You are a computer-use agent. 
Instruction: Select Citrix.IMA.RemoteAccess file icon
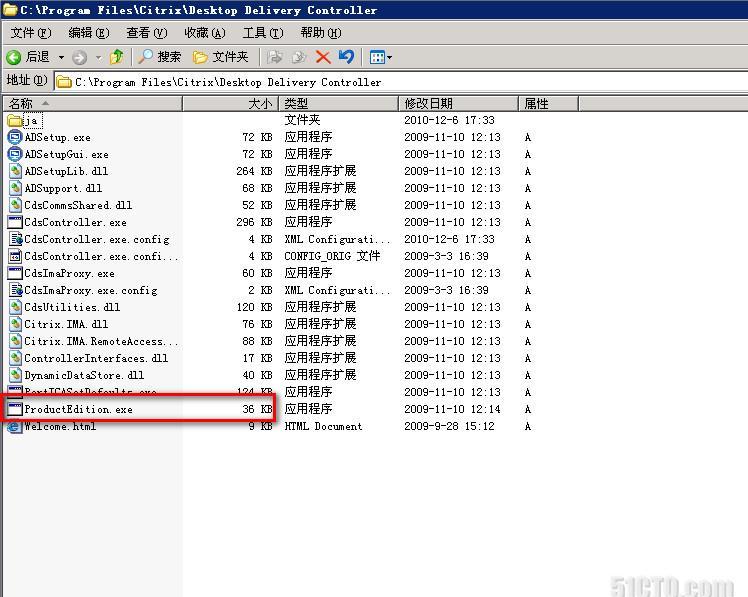pos(15,341)
